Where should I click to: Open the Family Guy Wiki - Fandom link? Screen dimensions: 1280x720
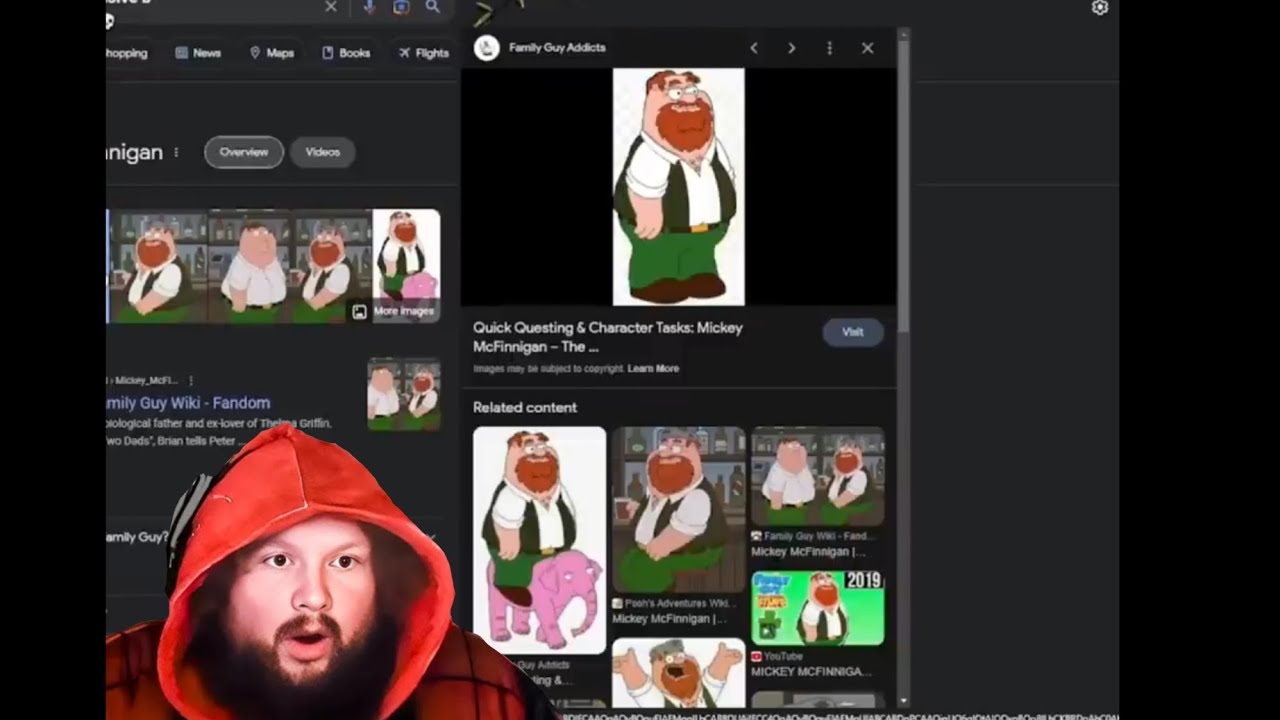click(188, 403)
